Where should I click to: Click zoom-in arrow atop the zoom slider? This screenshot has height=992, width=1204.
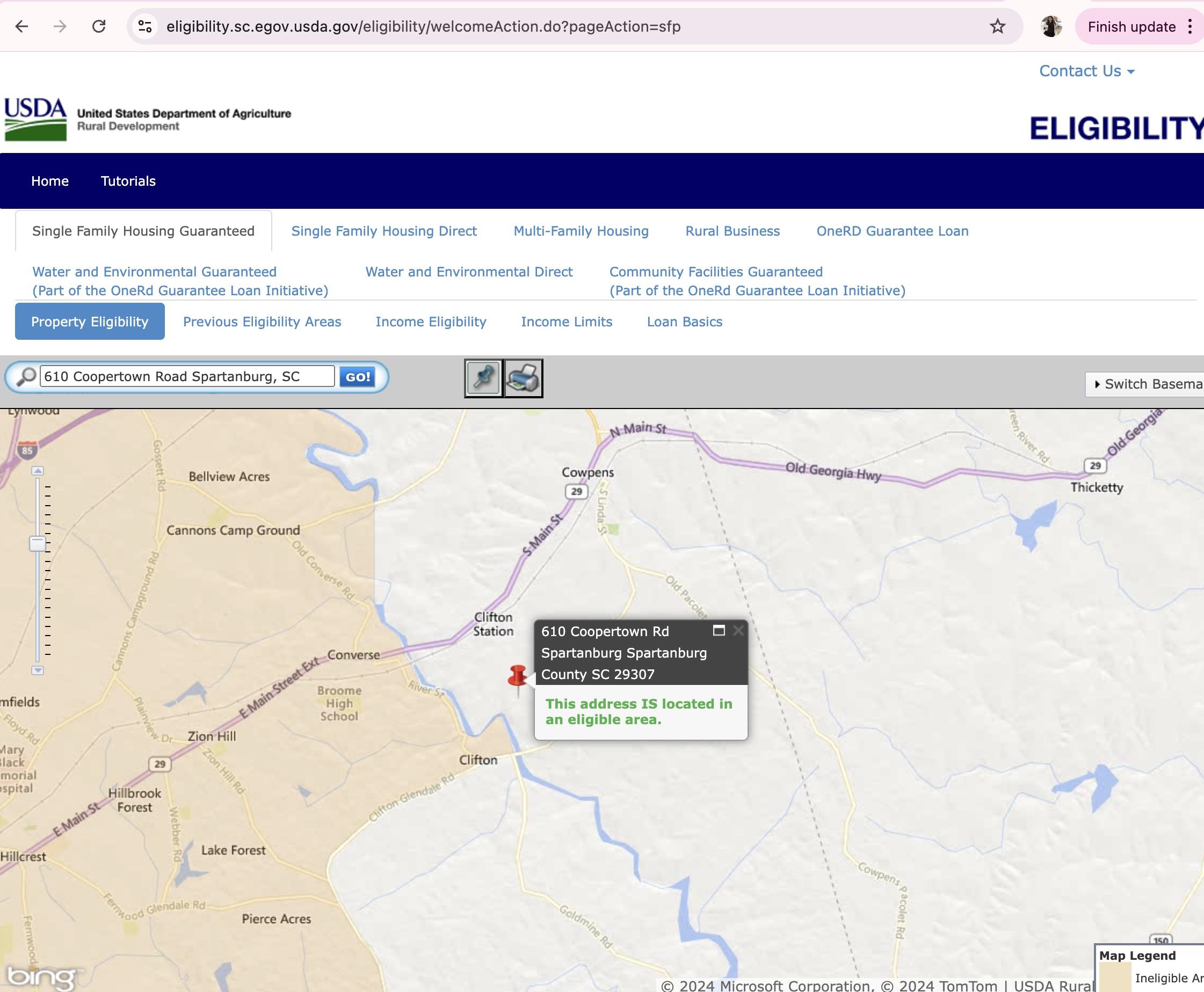tap(38, 471)
